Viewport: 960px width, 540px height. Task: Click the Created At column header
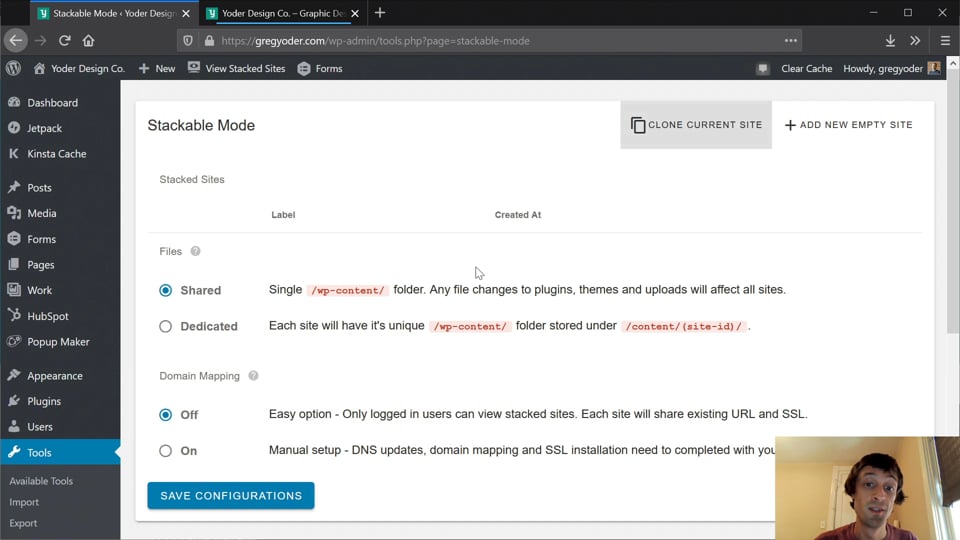point(518,215)
